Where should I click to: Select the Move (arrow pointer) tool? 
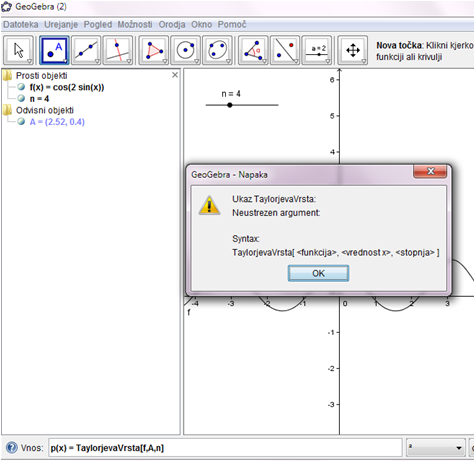pos(18,50)
